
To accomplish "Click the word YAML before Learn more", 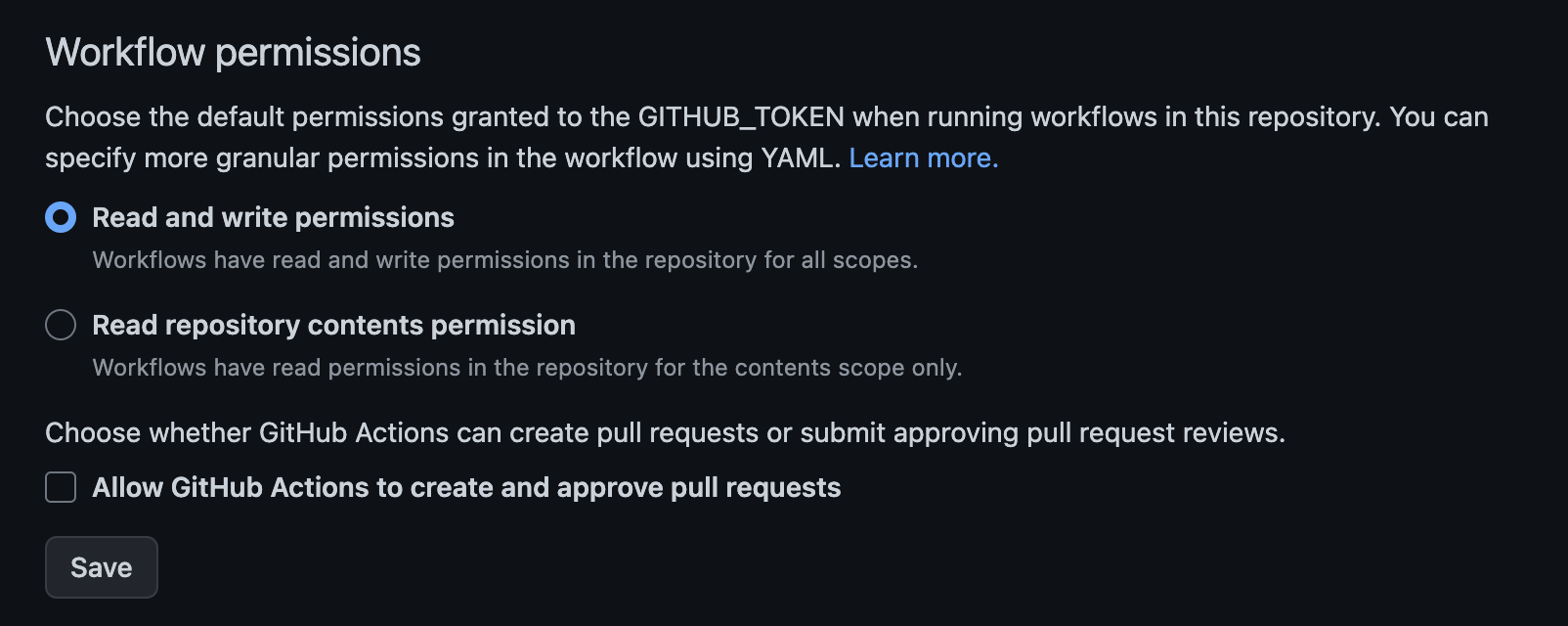I will (x=801, y=158).
